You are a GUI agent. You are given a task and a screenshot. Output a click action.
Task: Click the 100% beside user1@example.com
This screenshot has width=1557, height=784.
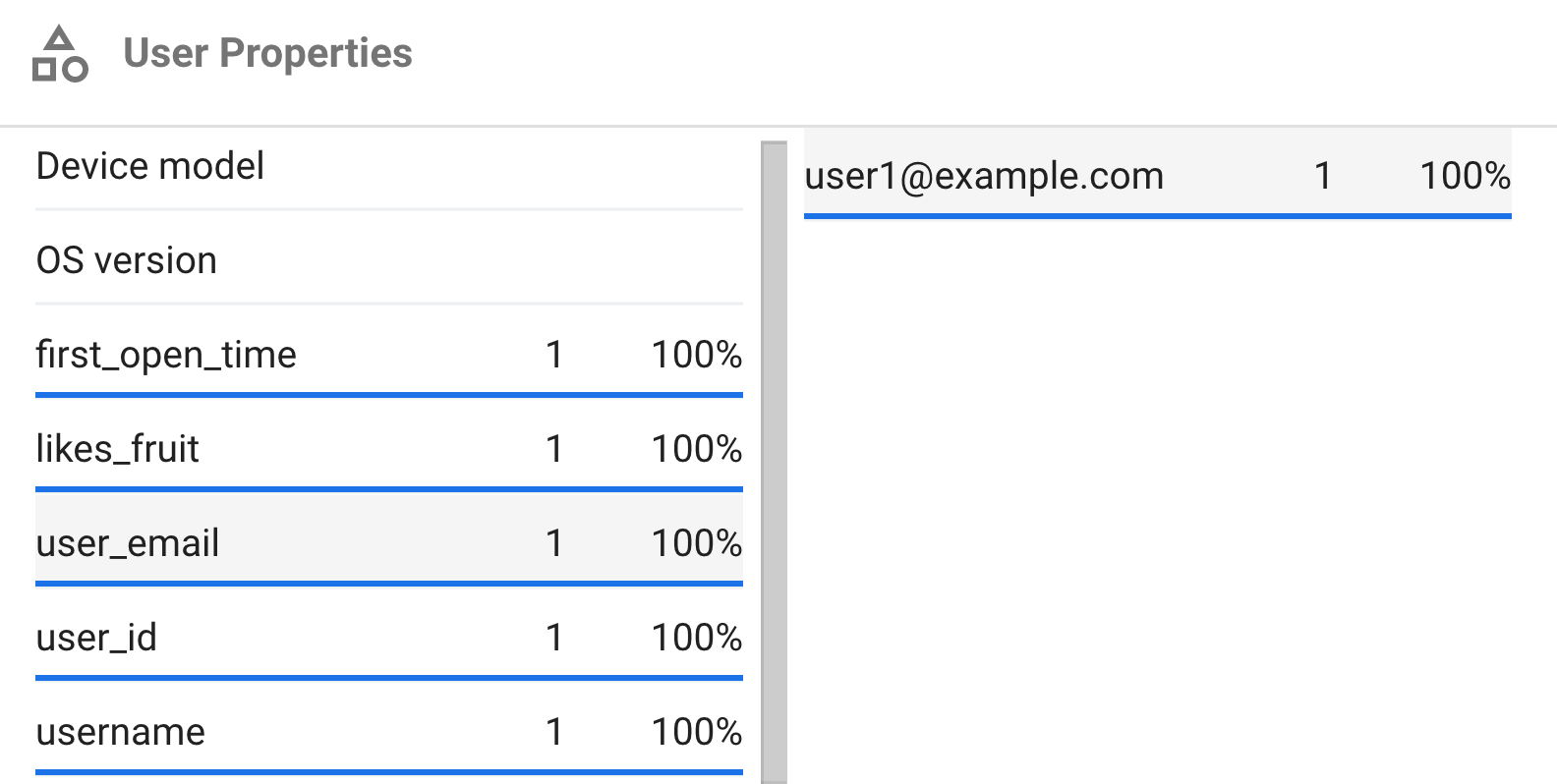pos(1466,176)
